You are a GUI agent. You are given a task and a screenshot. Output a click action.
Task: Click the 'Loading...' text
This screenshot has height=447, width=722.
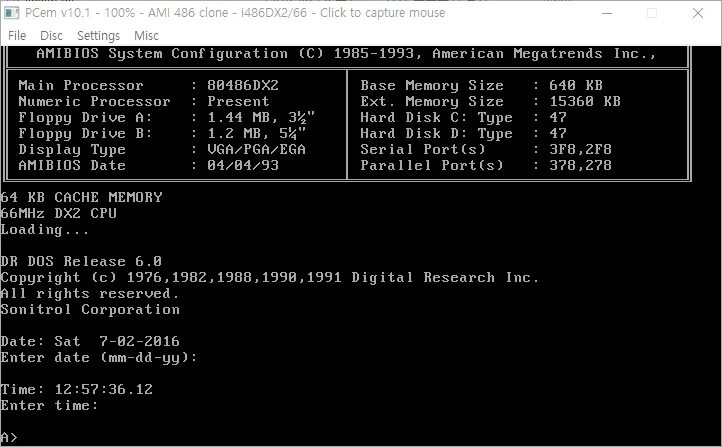pos(45,229)
